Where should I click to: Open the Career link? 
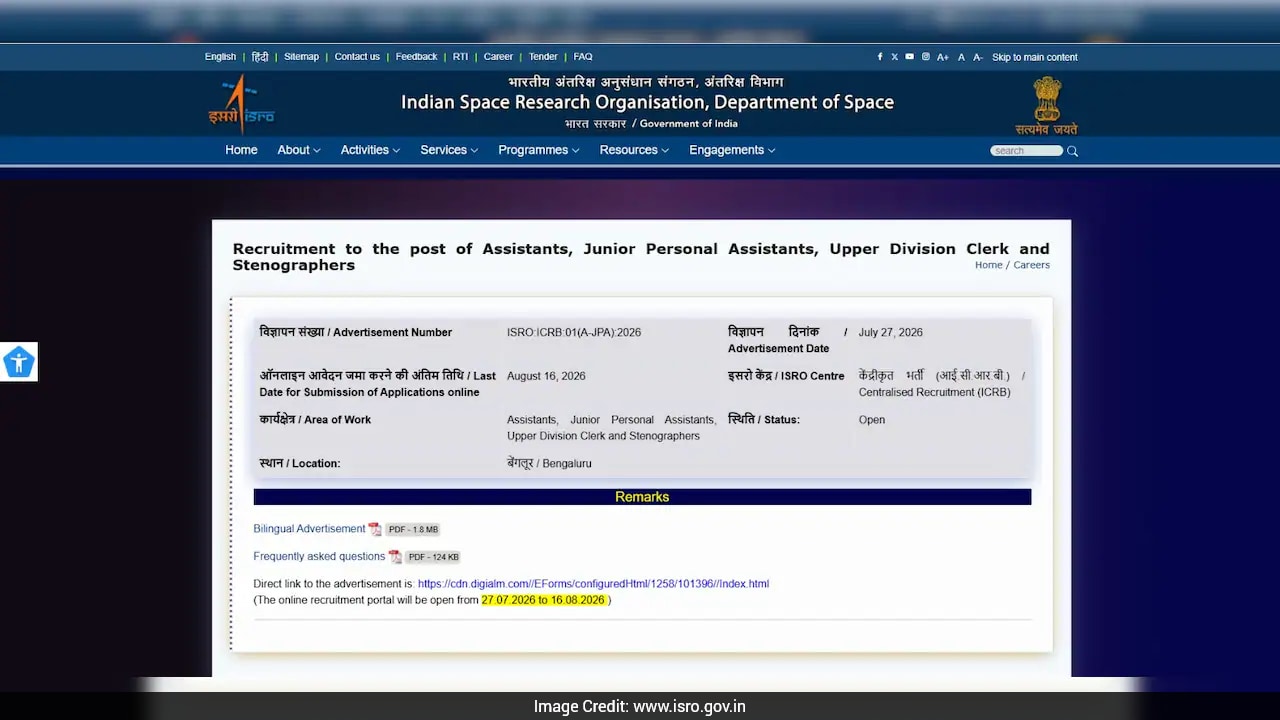pyautogui.click(x=498, y=57)
